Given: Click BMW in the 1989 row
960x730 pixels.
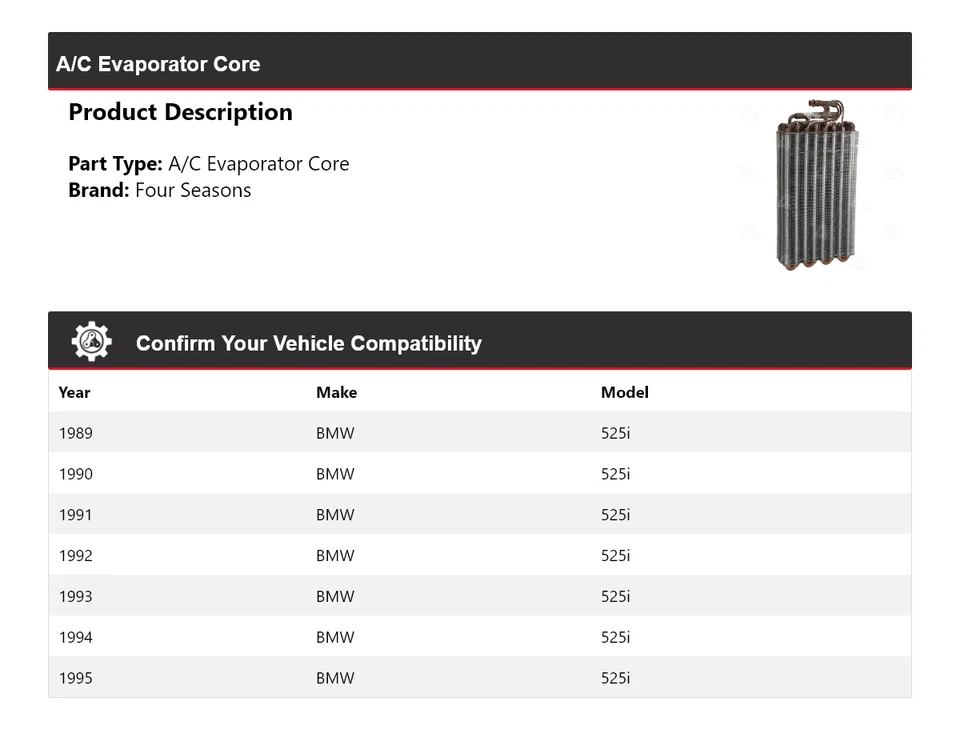Looking at the screenshot, I should (335, 433).
